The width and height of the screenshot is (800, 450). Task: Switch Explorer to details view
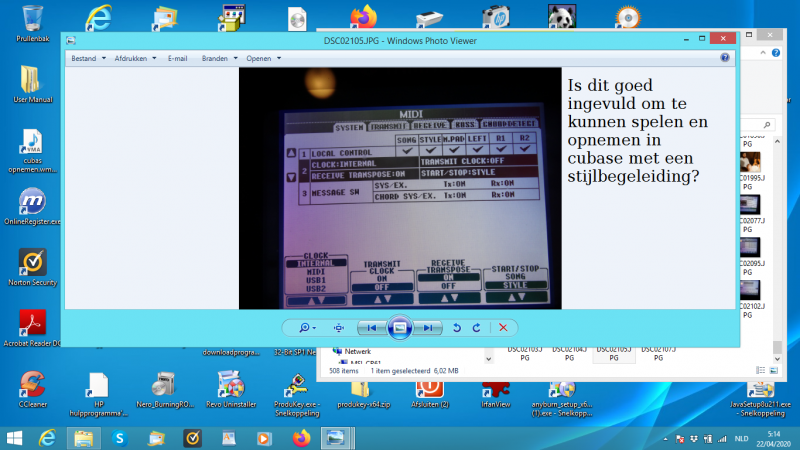[x=761, y=370]
